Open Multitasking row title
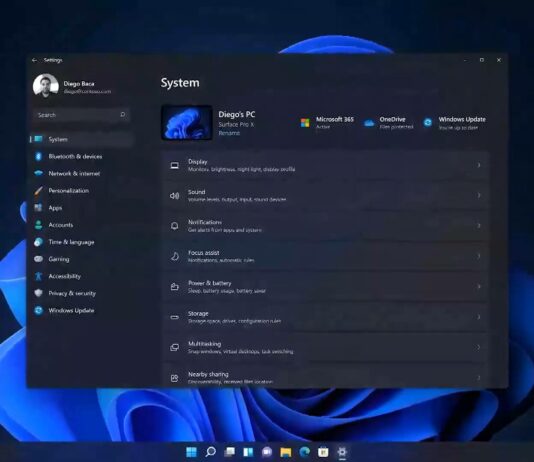The height and width of the screenshot is (462, 534). pyautogui.click(x=204, y=344)
